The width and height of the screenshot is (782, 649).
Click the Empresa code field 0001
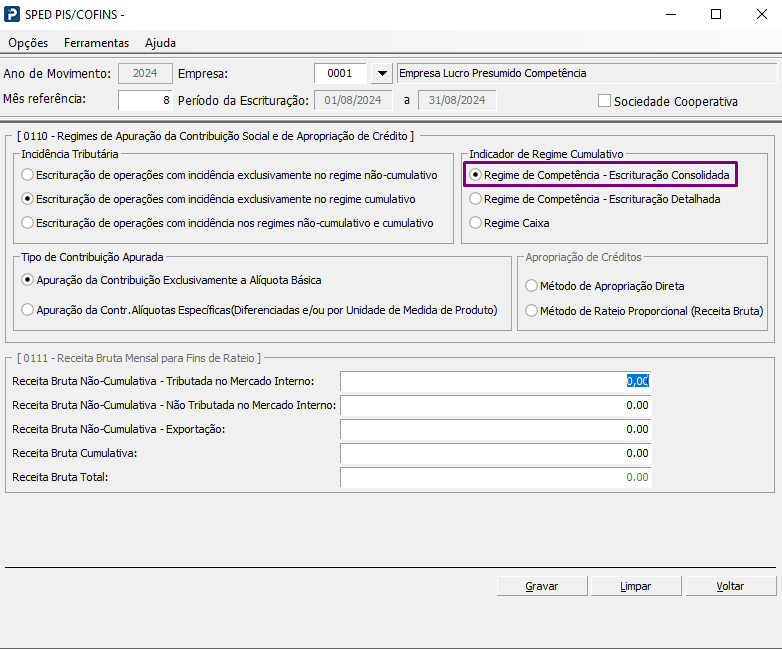(x=340, y=73)
